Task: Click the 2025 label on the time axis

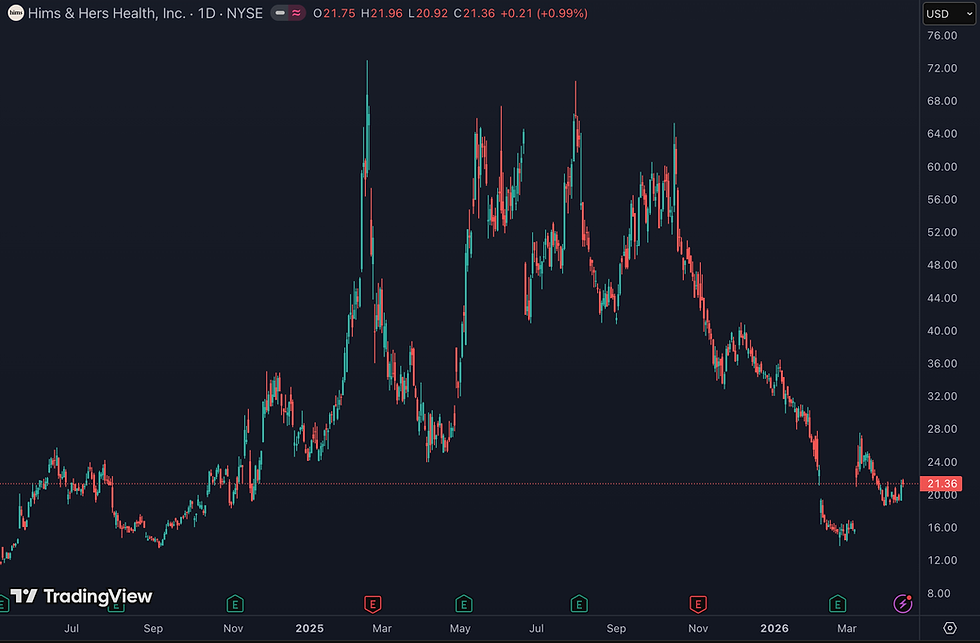Action: (x=309, y=628)
